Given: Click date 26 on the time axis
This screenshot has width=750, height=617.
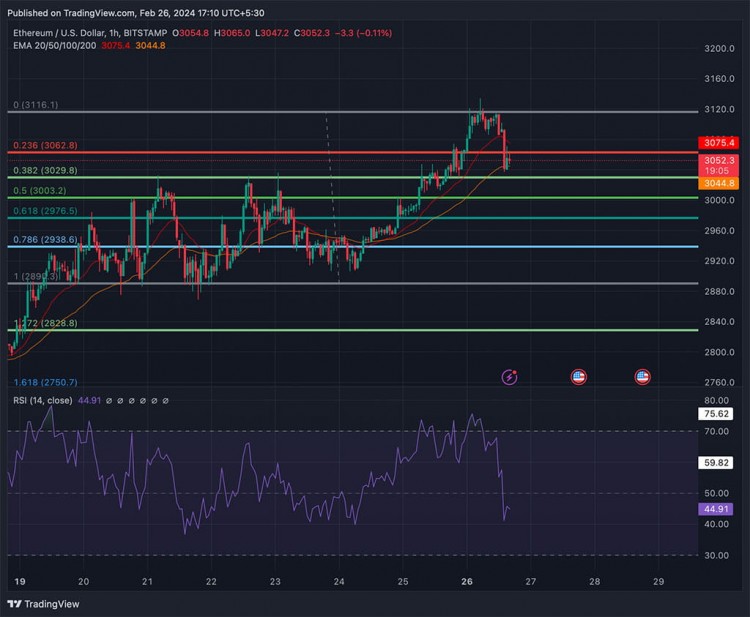Looking at the screenshot, I should pyautogui.click(x=465, y=581).
